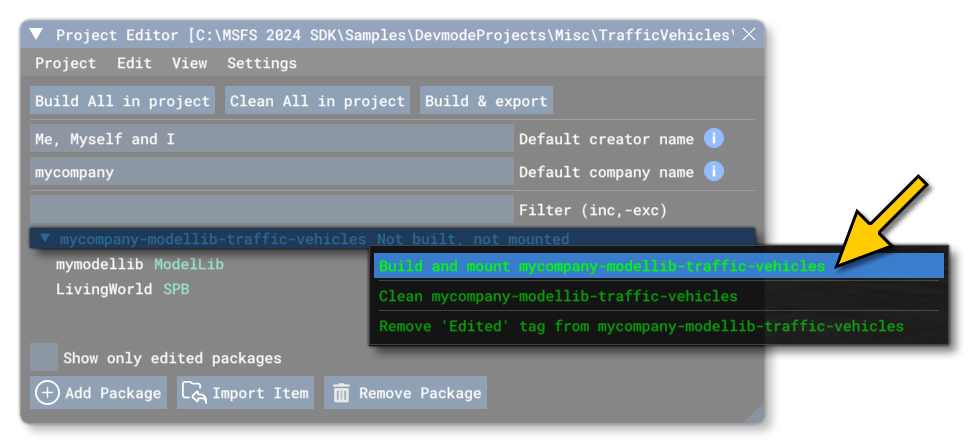Click the Add Package button
Viewport: 969px width, 444px height.
[x=98, y=393]
